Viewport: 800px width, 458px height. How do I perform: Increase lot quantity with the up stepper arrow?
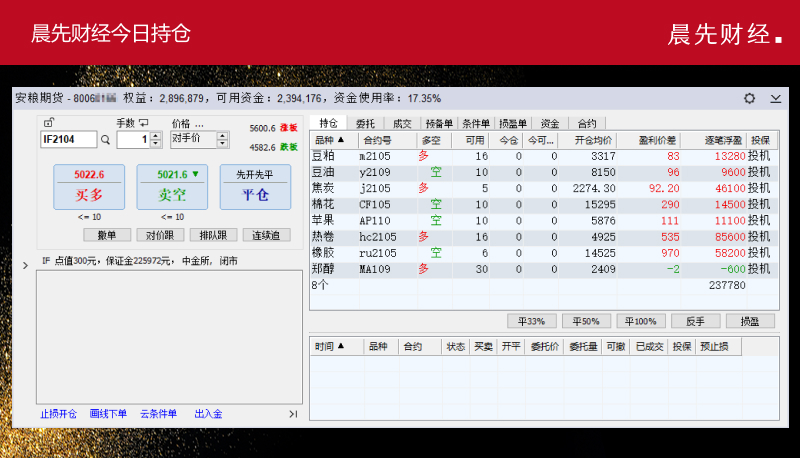tap(155, 136)
